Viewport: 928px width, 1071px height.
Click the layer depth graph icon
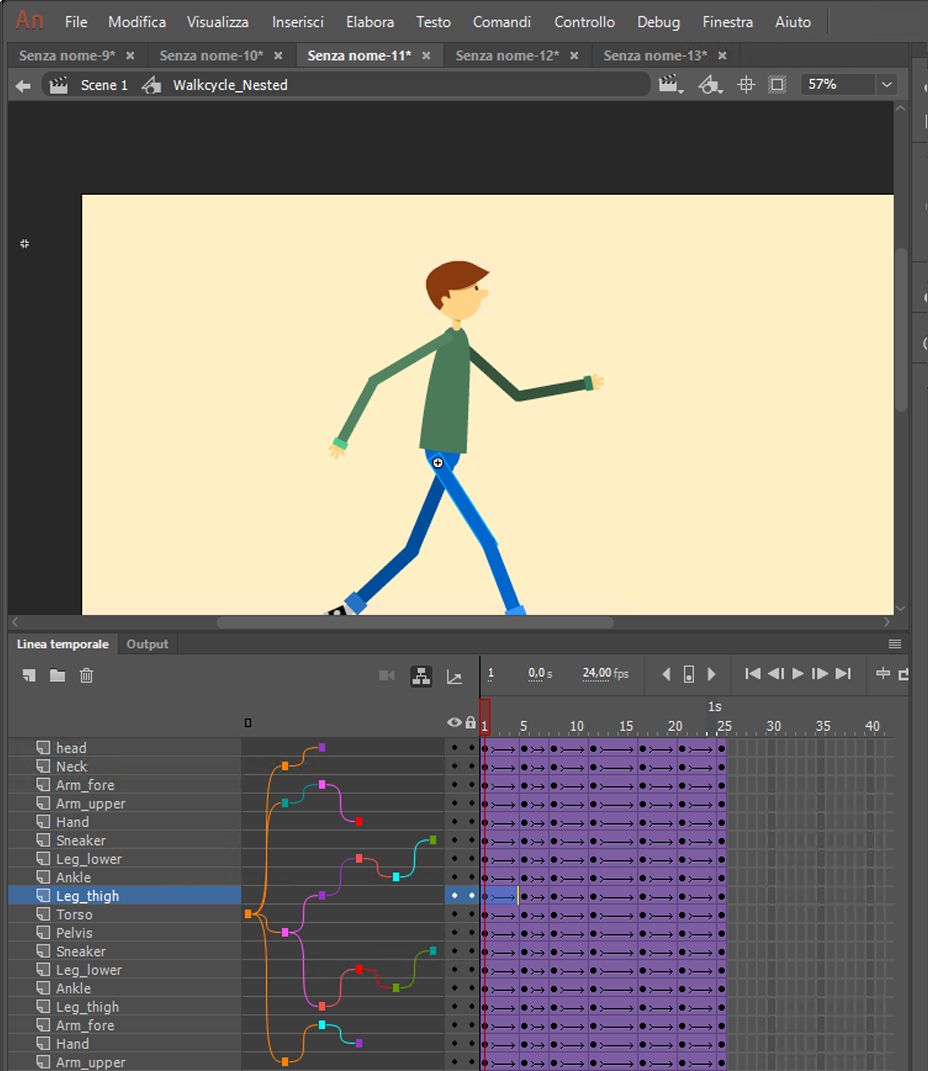tap(454, 677)
